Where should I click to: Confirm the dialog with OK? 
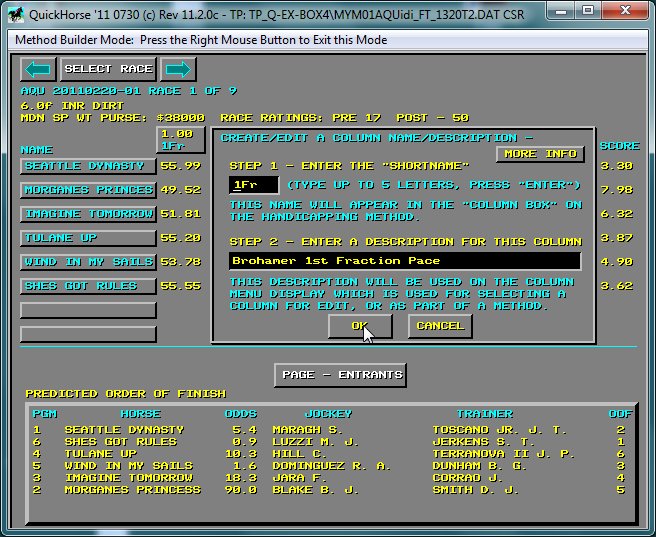tap(359, 326)
